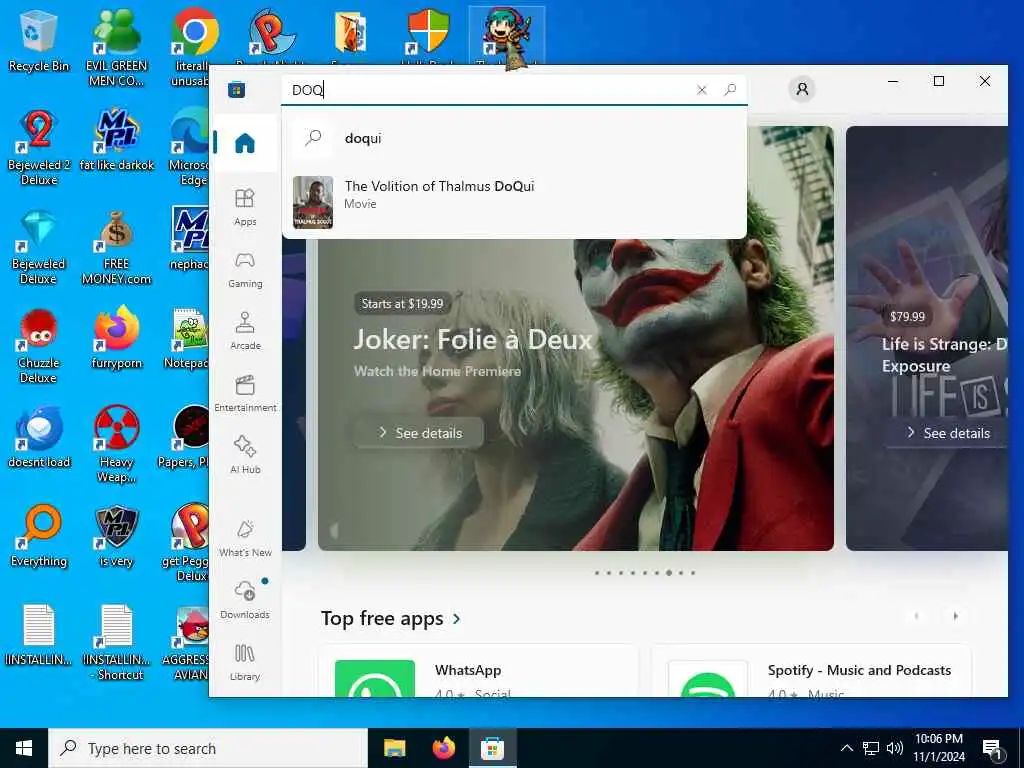Image resolution: width=1024 pixels, height=768 pixels.
Task: Select The Volition of Thalmus DoQui movie
Action: click(x=515, y=202)
